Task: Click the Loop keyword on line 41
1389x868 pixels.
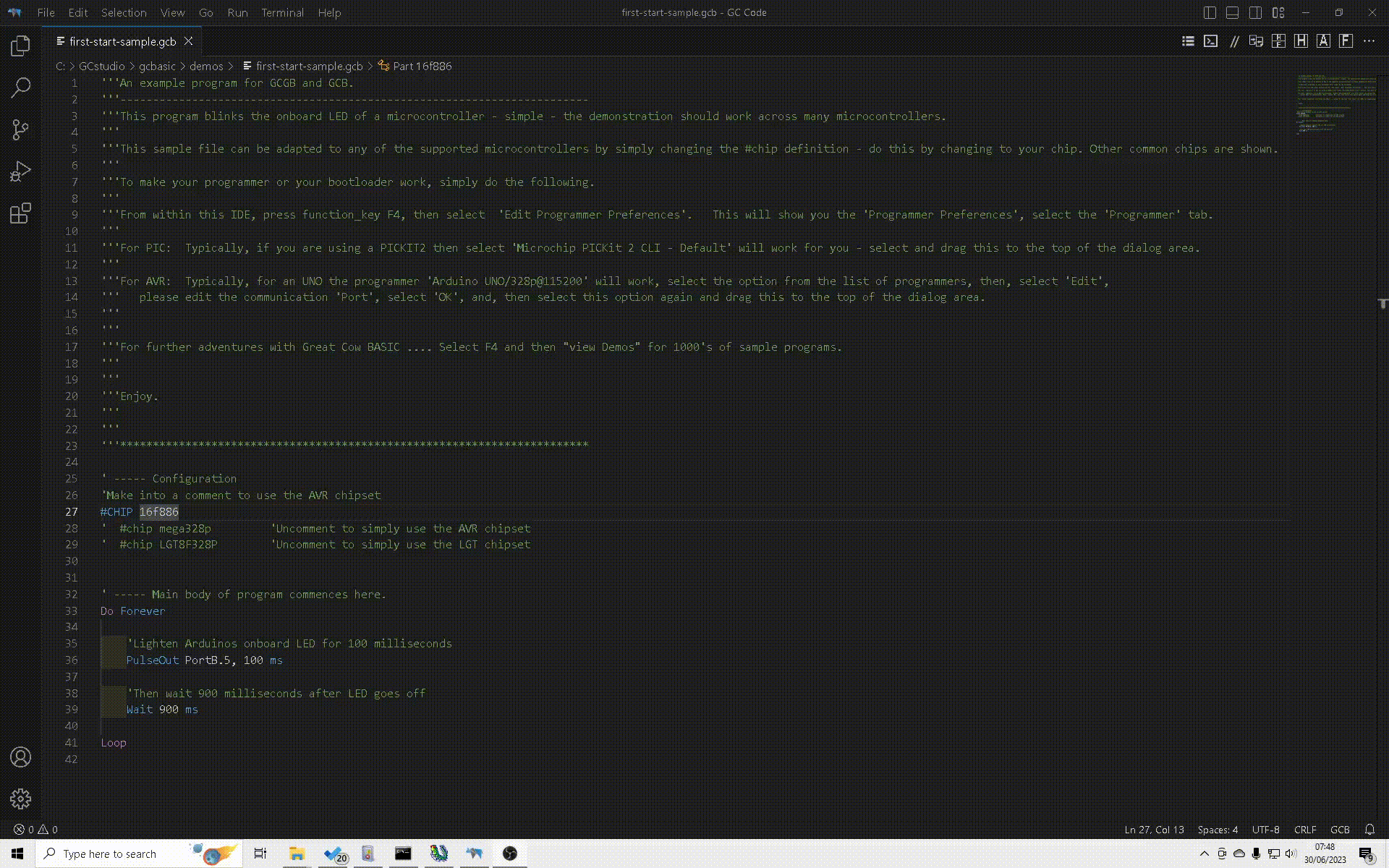Action: pyautogui.click(x=114, y=742)
